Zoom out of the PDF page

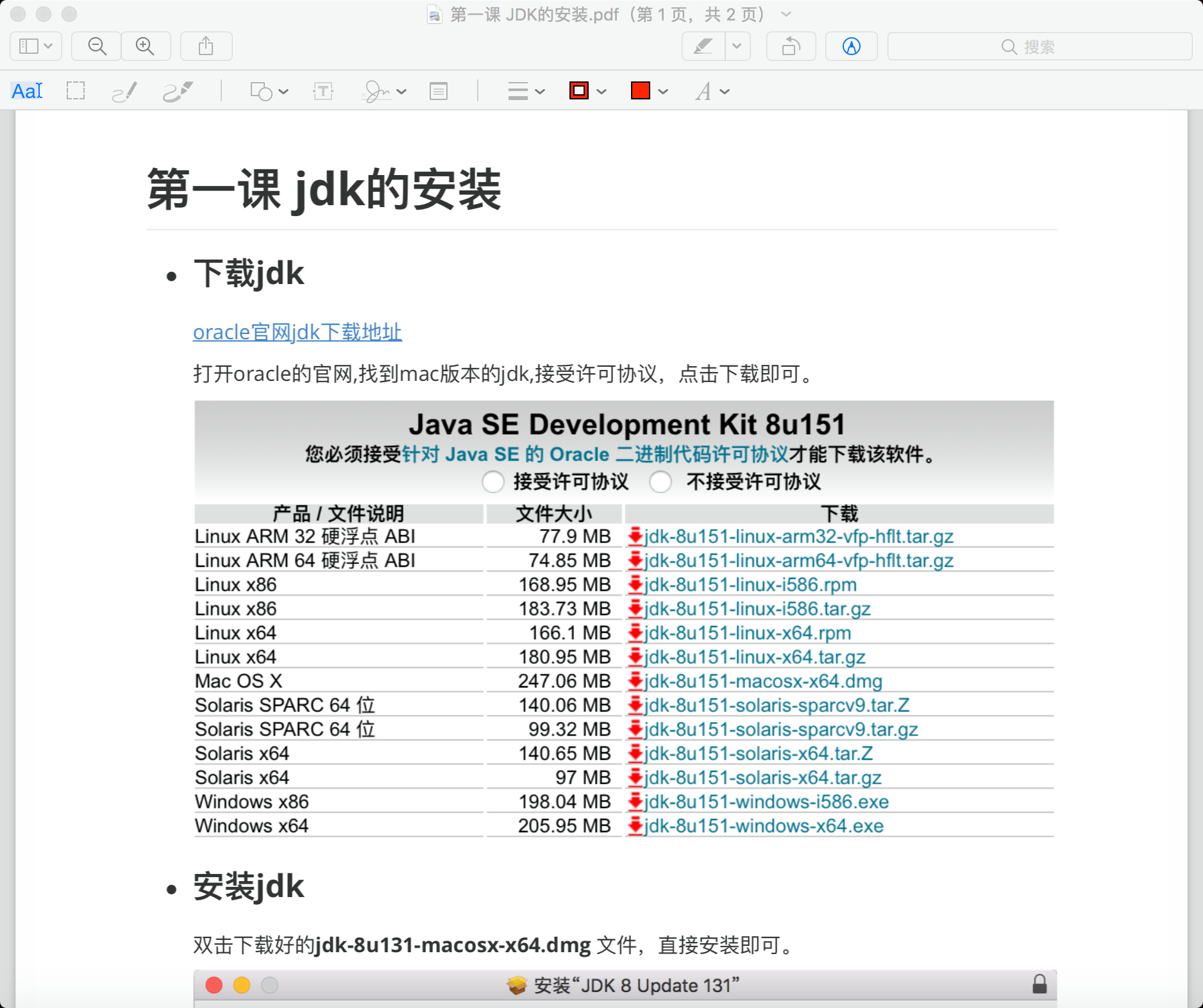click(97, 46)
